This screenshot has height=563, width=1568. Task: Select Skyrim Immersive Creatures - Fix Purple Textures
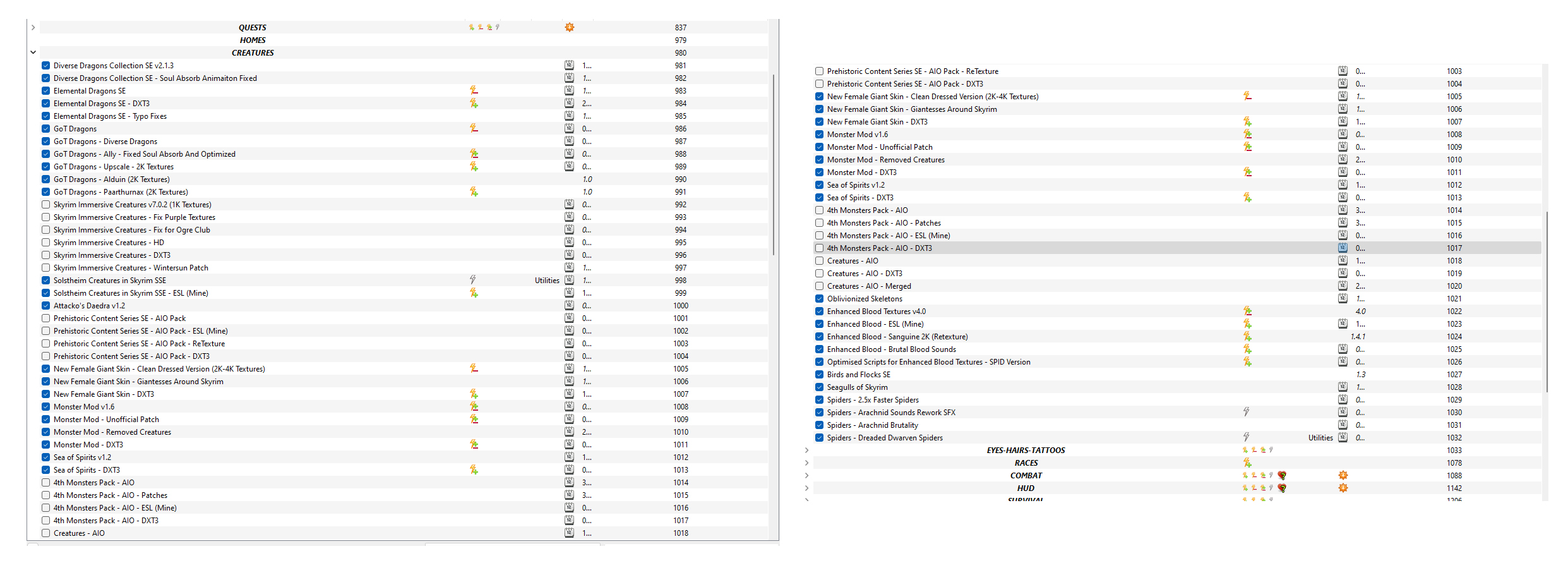pos(404,217)
